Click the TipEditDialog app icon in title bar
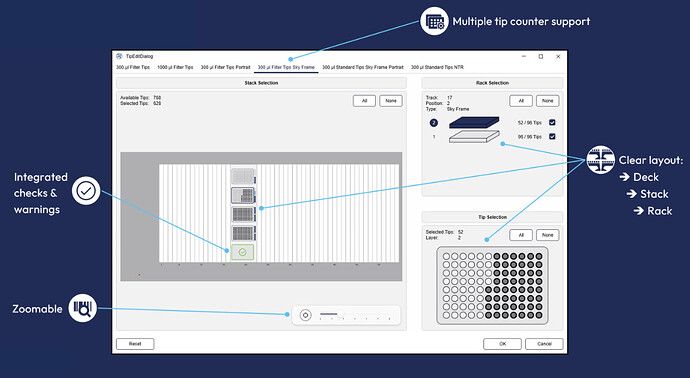This screenshot has height=378, width=690. click(119, 56)
